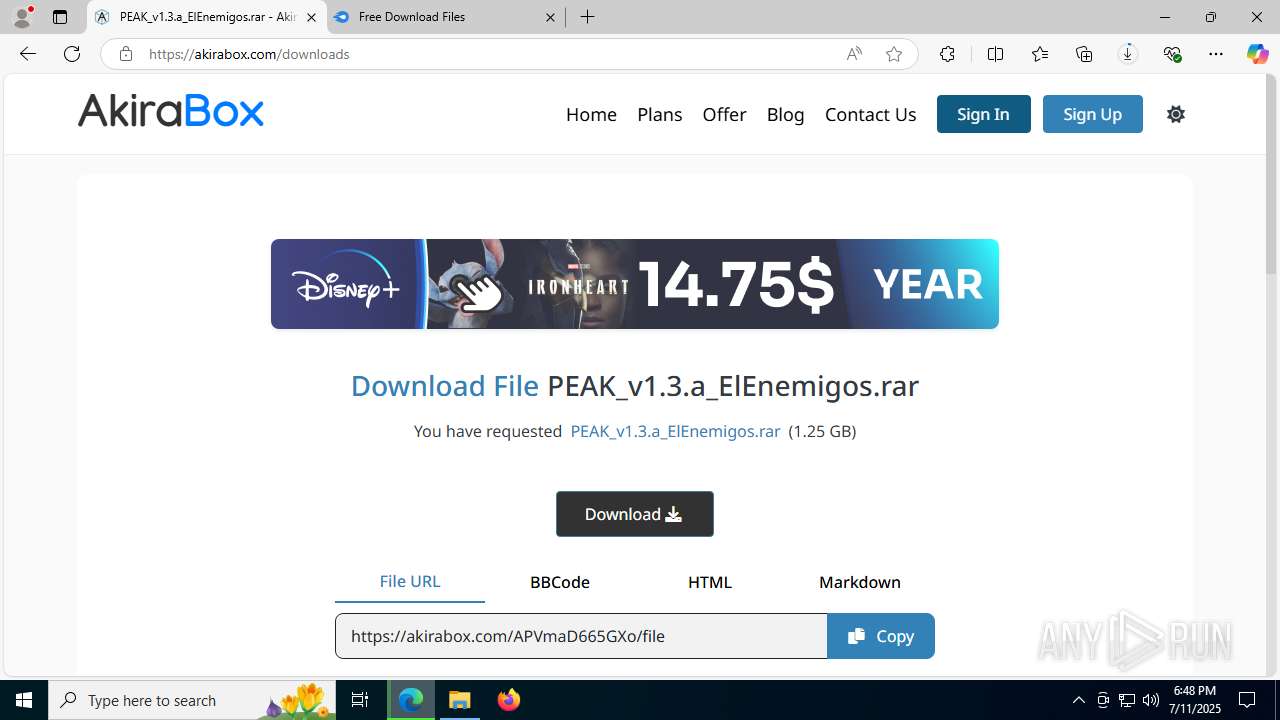Viewport: 1280px width, 720px height.
Task: Click the PEAK_v1.3.a_ElEnemigos.rar file link
Action: pos(675,431)
